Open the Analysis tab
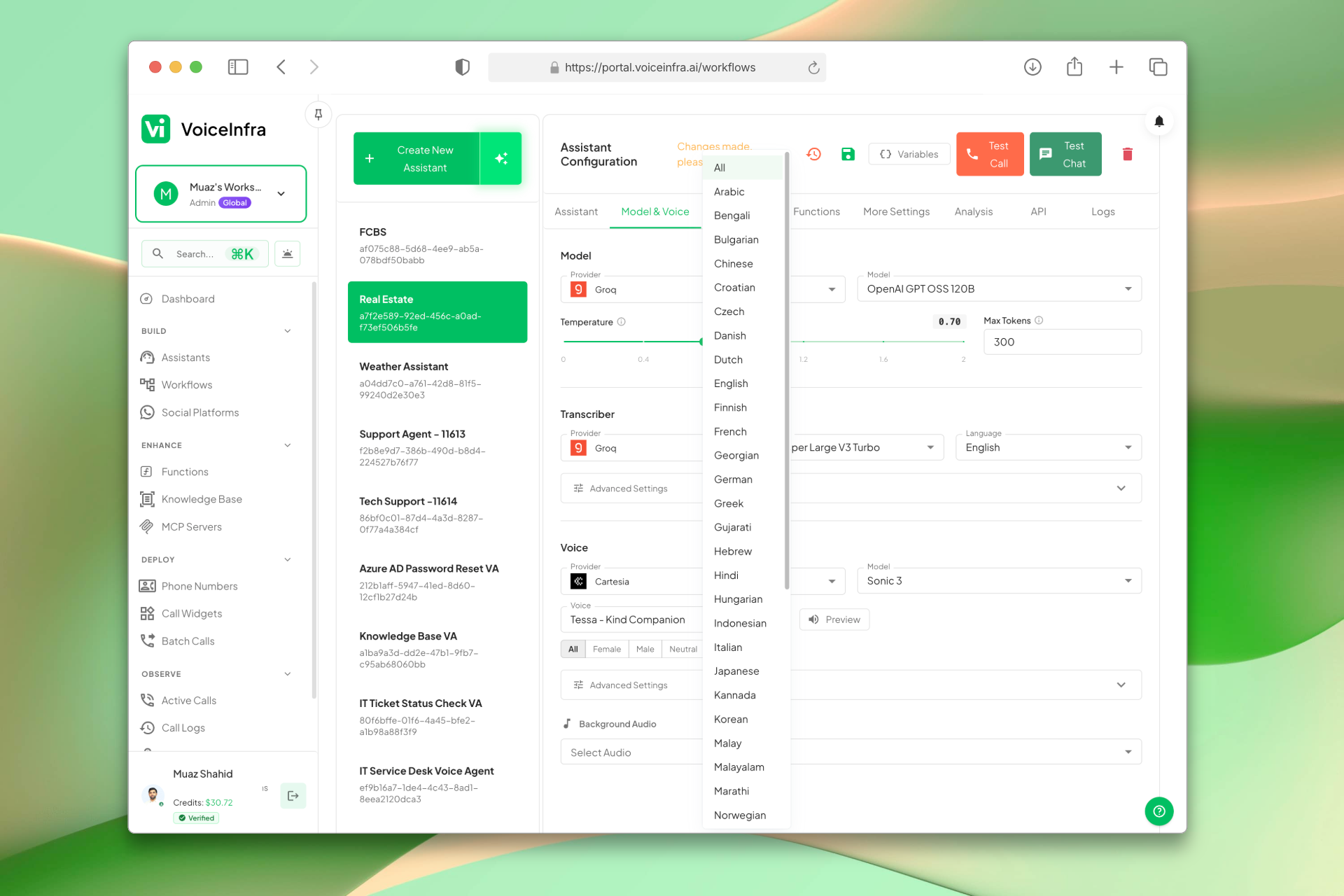1344x896 pixels. tap(974, 212)
